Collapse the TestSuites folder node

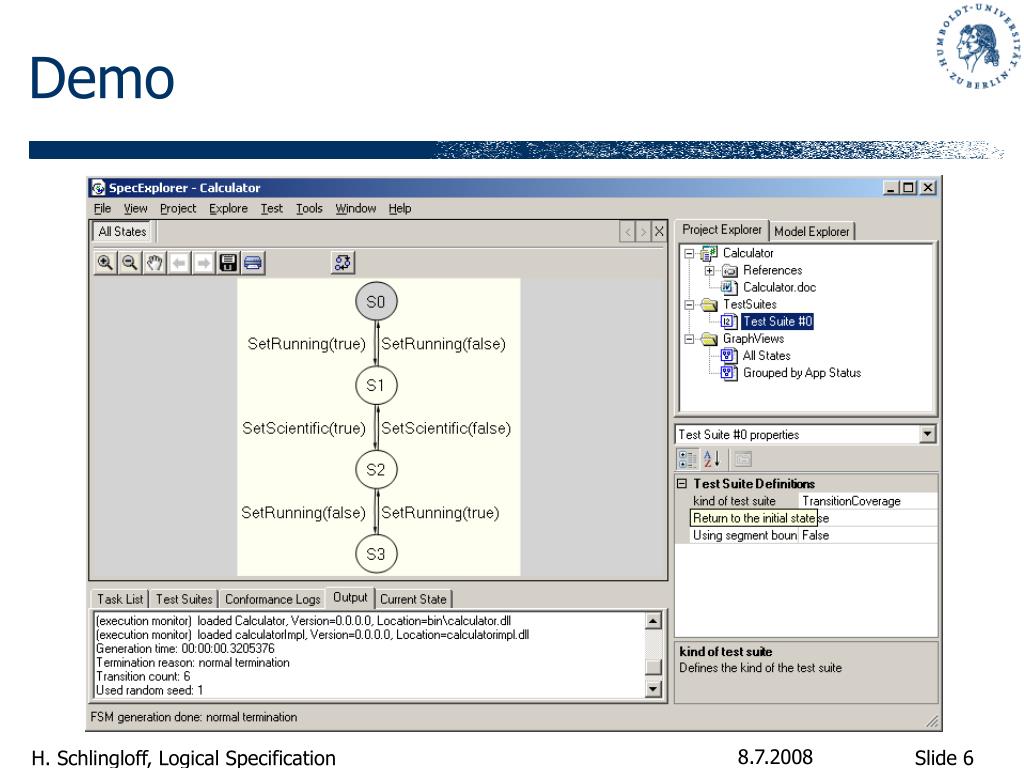coord(689,305)
